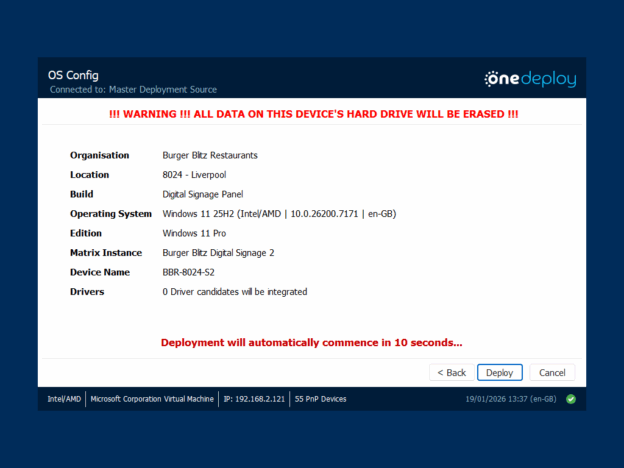Select 0 Driver candidates will be integrated

click(x=235, y=292)
